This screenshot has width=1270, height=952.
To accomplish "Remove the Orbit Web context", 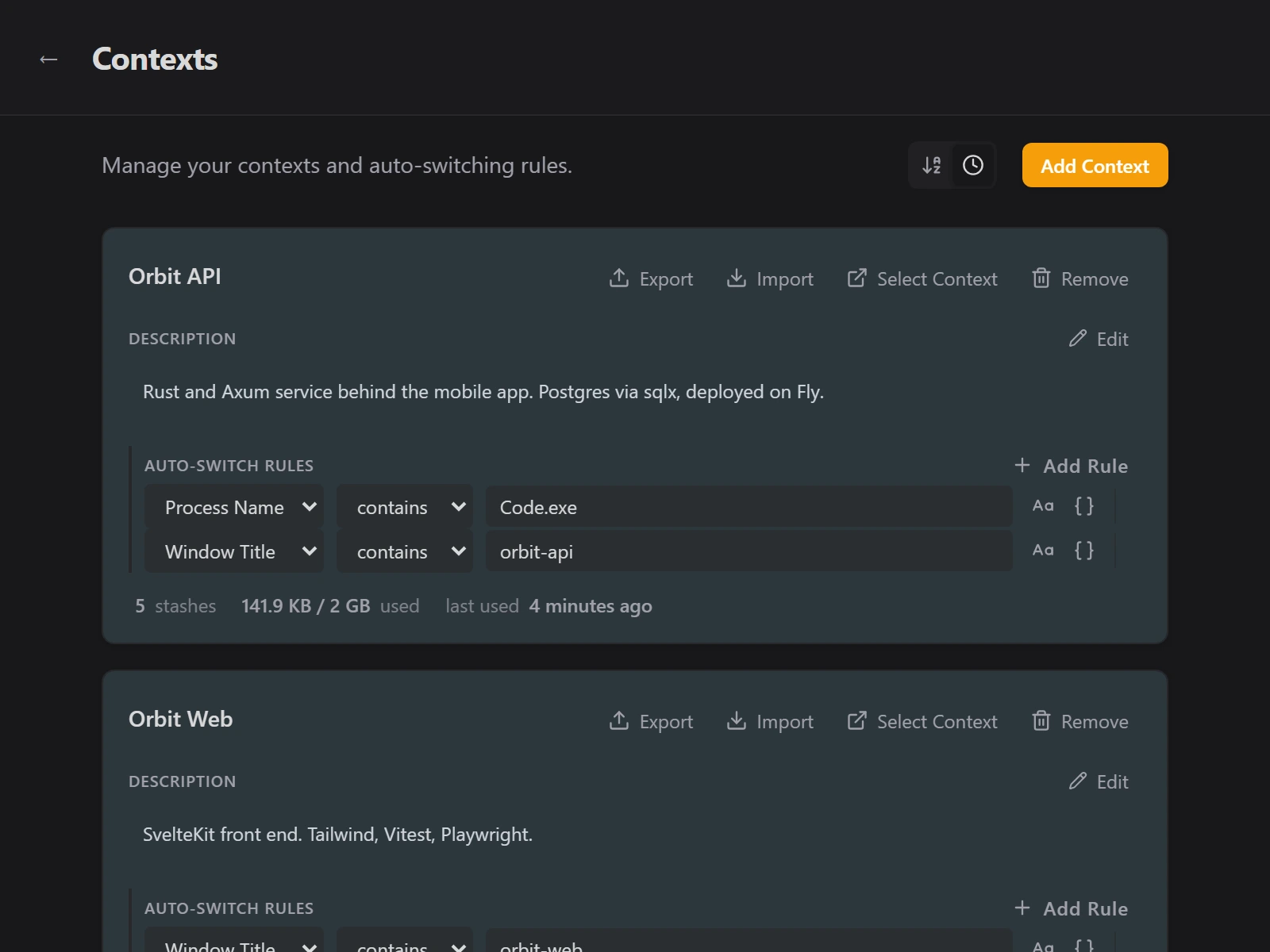I will 1079,721.
